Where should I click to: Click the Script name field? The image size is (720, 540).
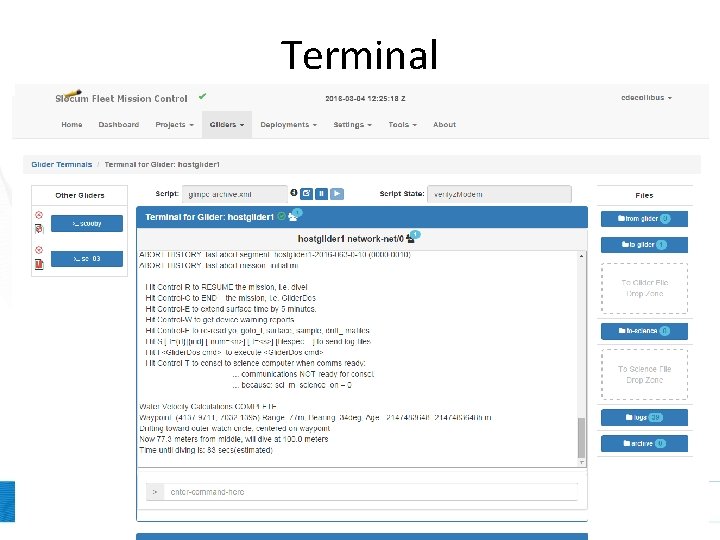coord(235,194)
